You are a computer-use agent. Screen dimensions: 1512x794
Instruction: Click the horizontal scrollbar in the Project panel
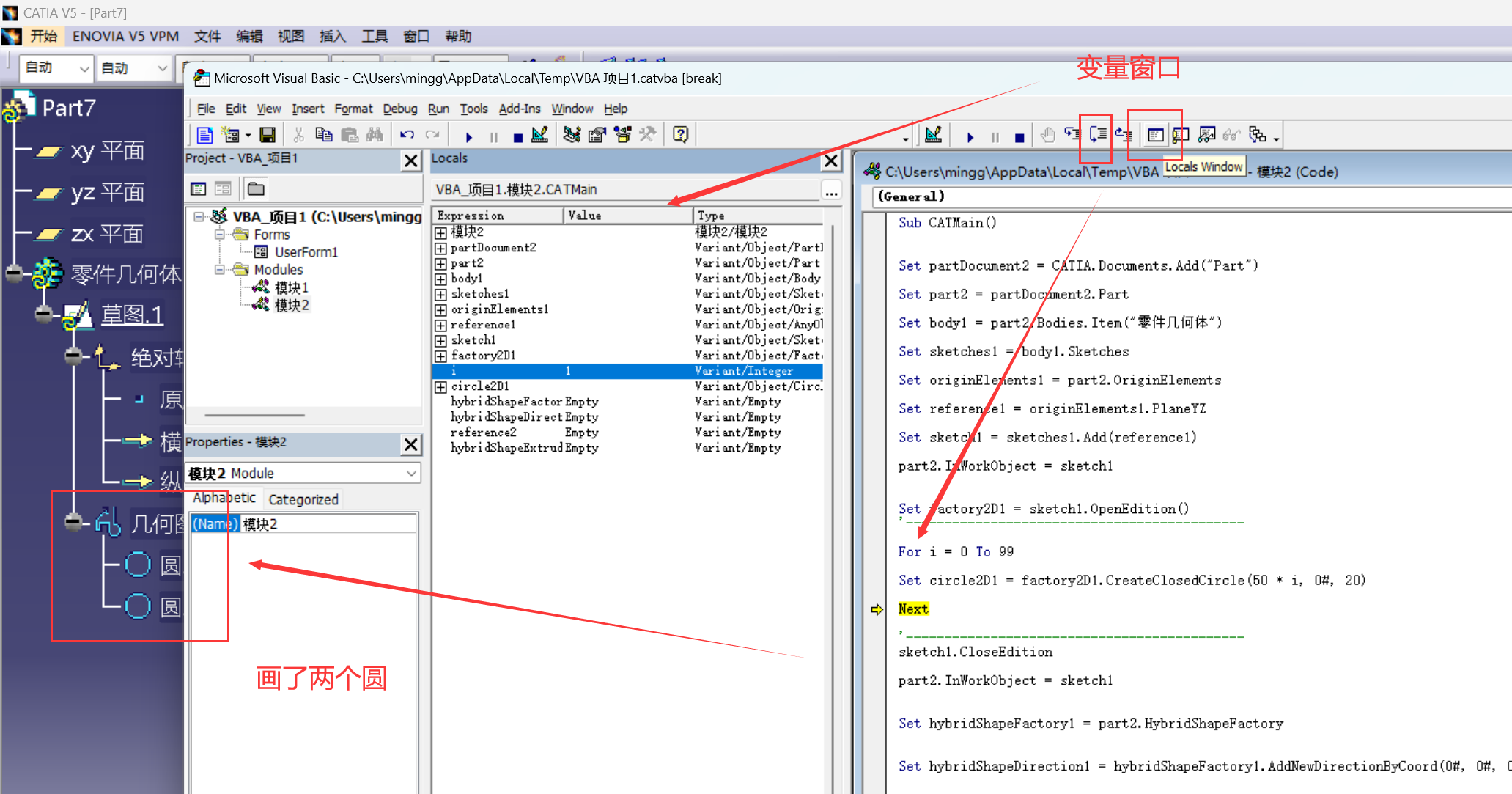254,416
